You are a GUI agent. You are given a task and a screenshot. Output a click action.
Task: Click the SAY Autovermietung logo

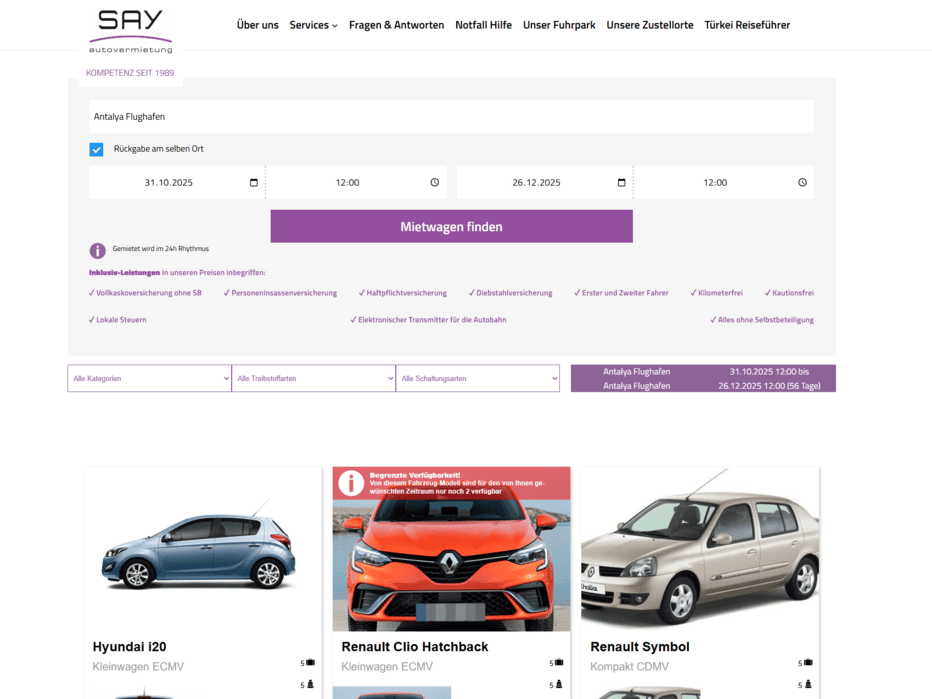(x=130, y=31)
